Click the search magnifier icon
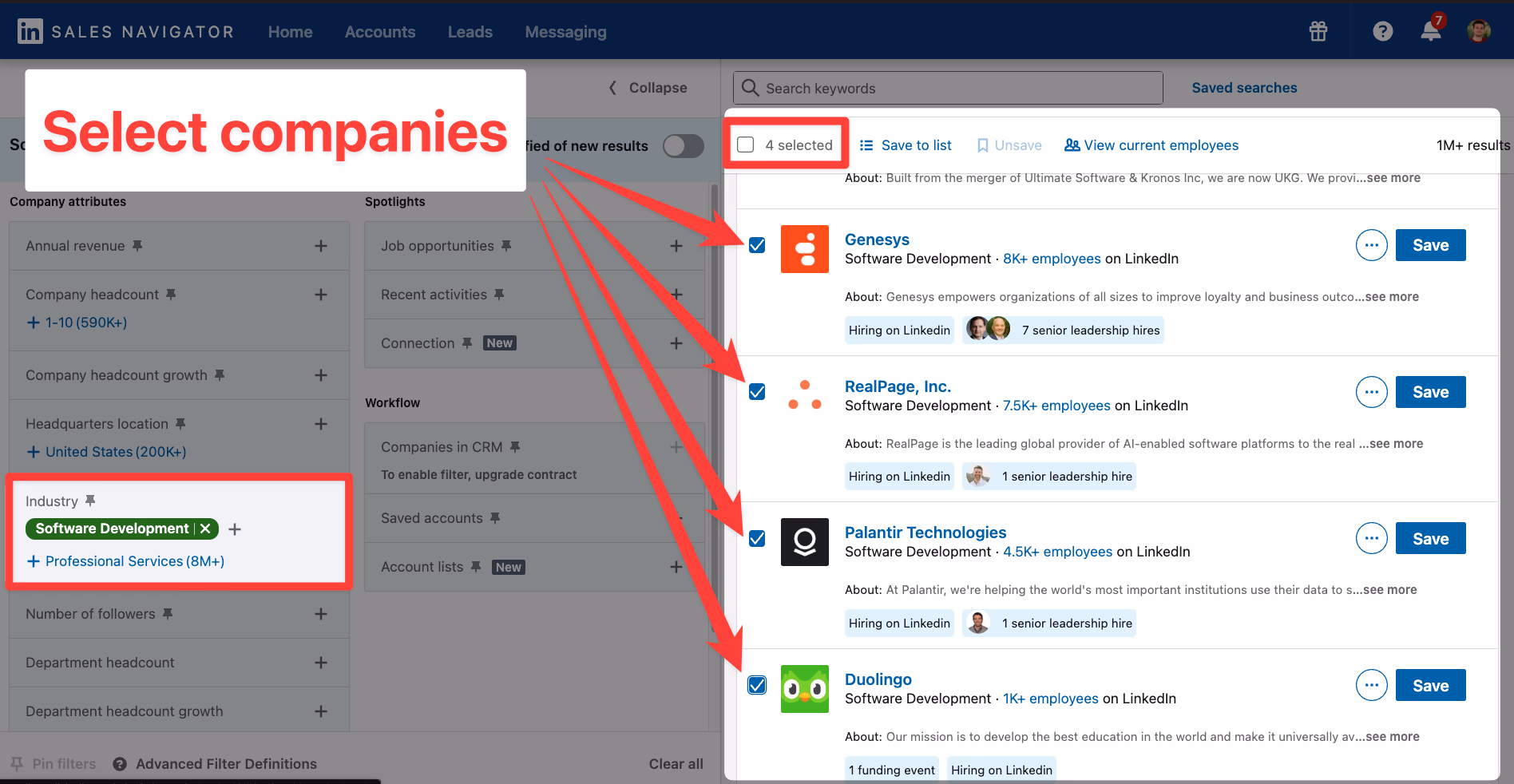 pos(750,88)
